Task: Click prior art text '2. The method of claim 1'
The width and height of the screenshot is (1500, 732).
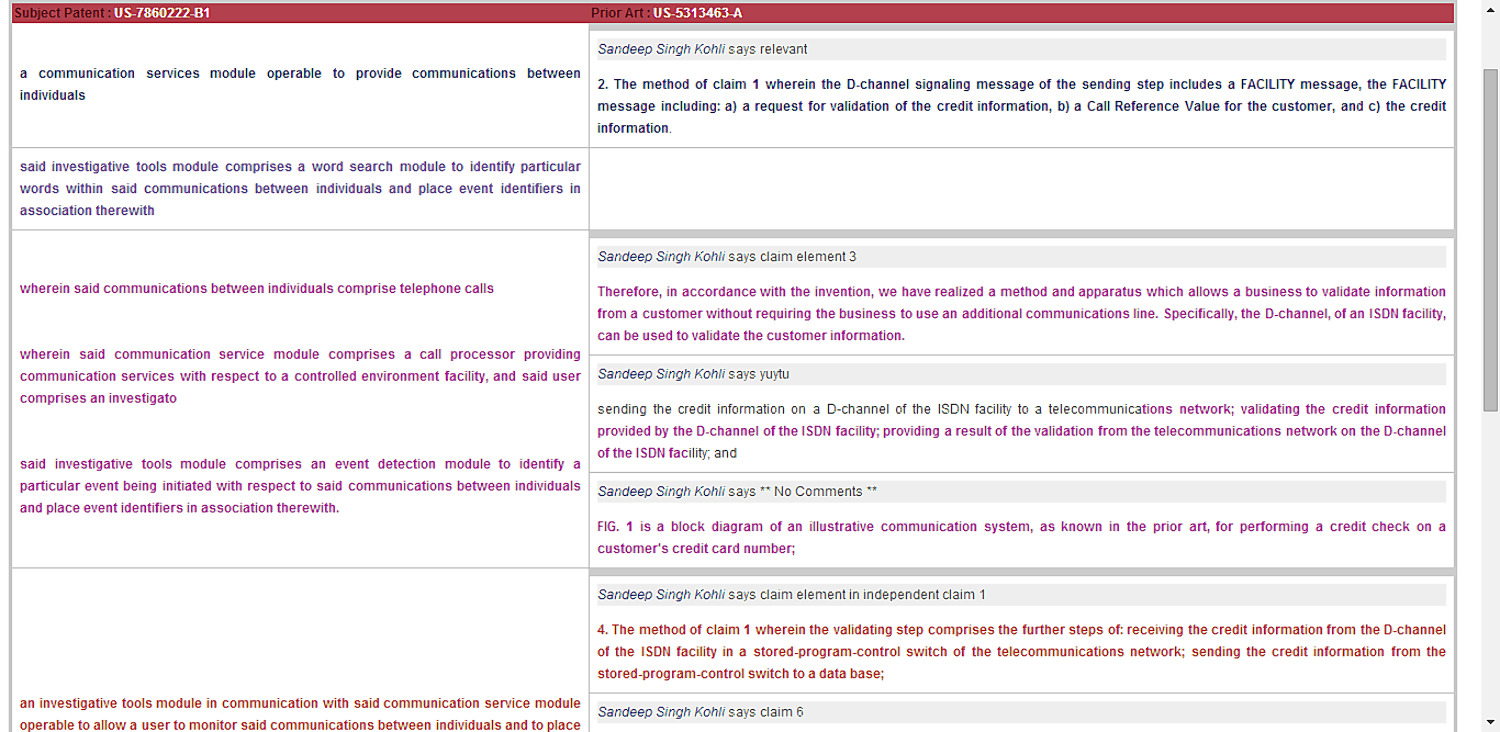Action: pyautogui.click(x=1021, y=106)
